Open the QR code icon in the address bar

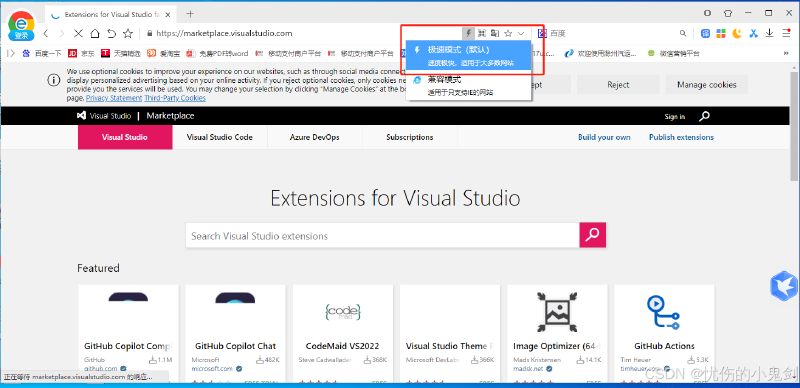pyautogui.click(x=482, y=33)
